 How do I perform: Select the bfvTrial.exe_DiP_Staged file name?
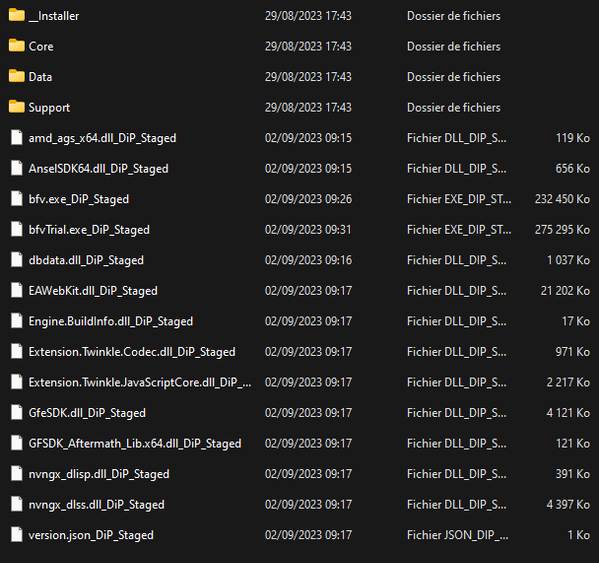89,230
